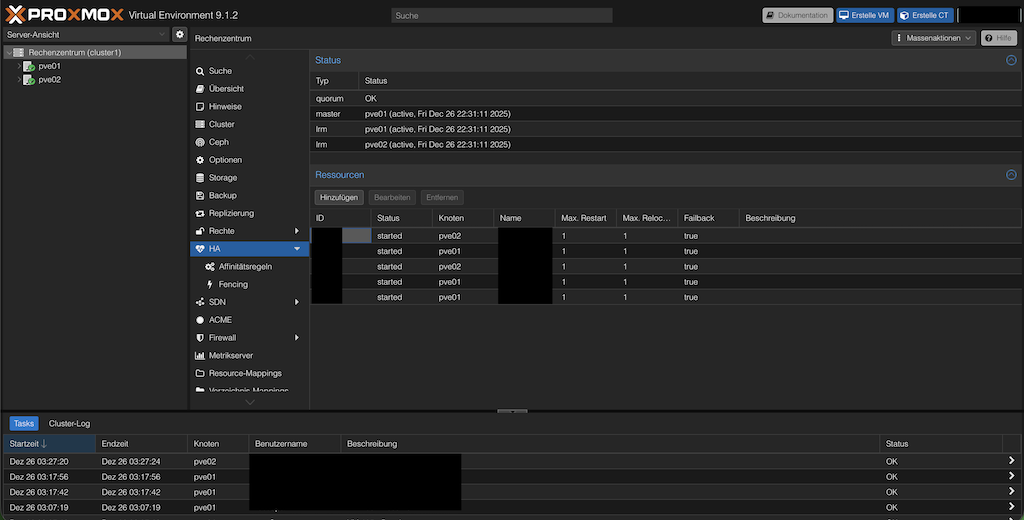Open the Server-Ansicht view dropdown
Viewport: 1024px width, 520px height.
pos(85,35)
